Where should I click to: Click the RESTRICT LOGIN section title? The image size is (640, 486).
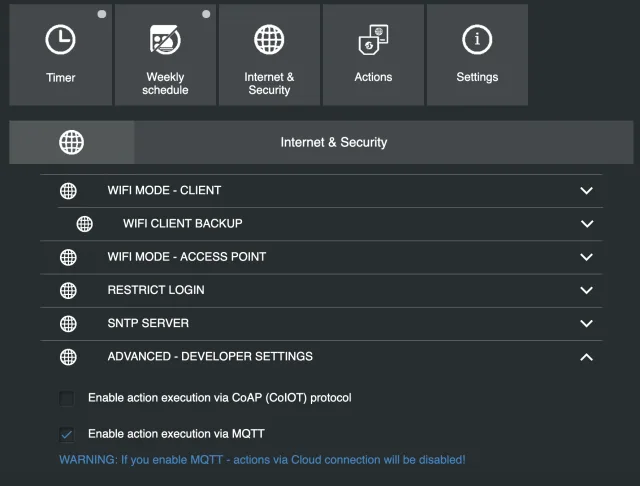click(x=155, y=290)
